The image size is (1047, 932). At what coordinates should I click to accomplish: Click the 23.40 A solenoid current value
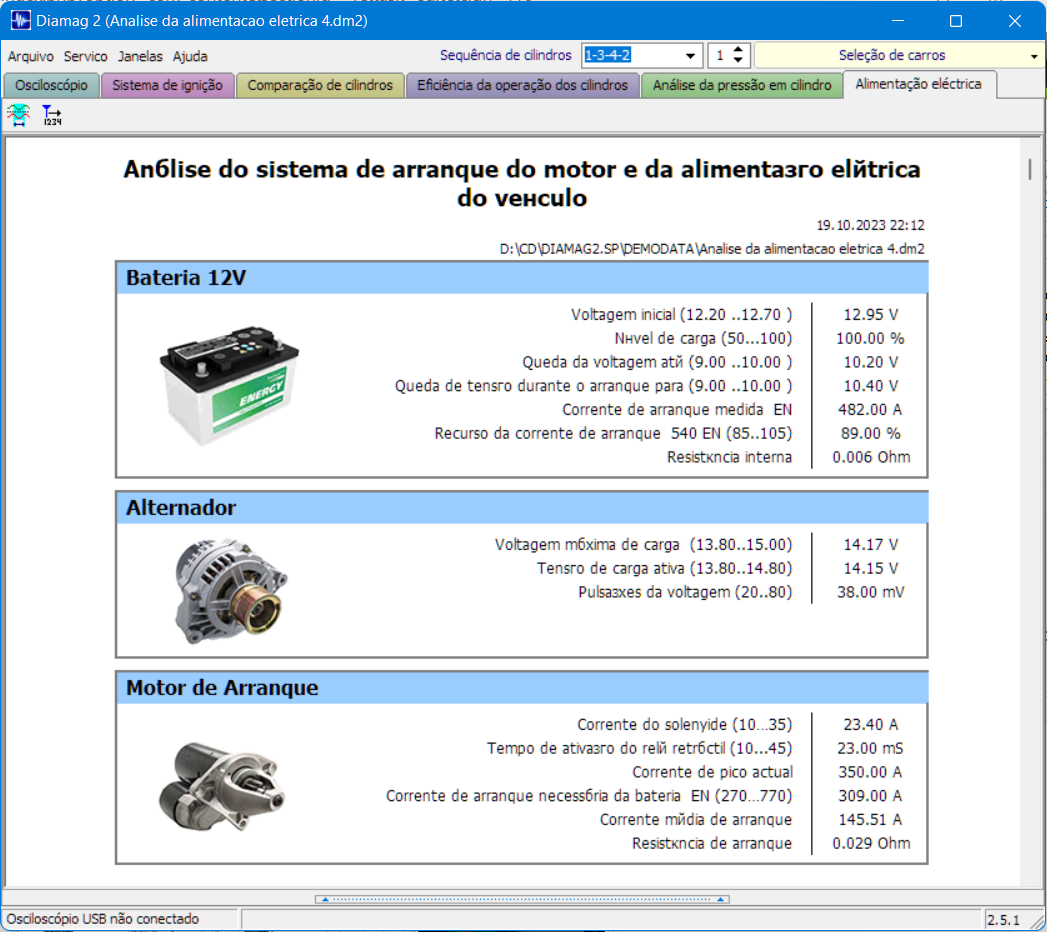coord(871,724)
